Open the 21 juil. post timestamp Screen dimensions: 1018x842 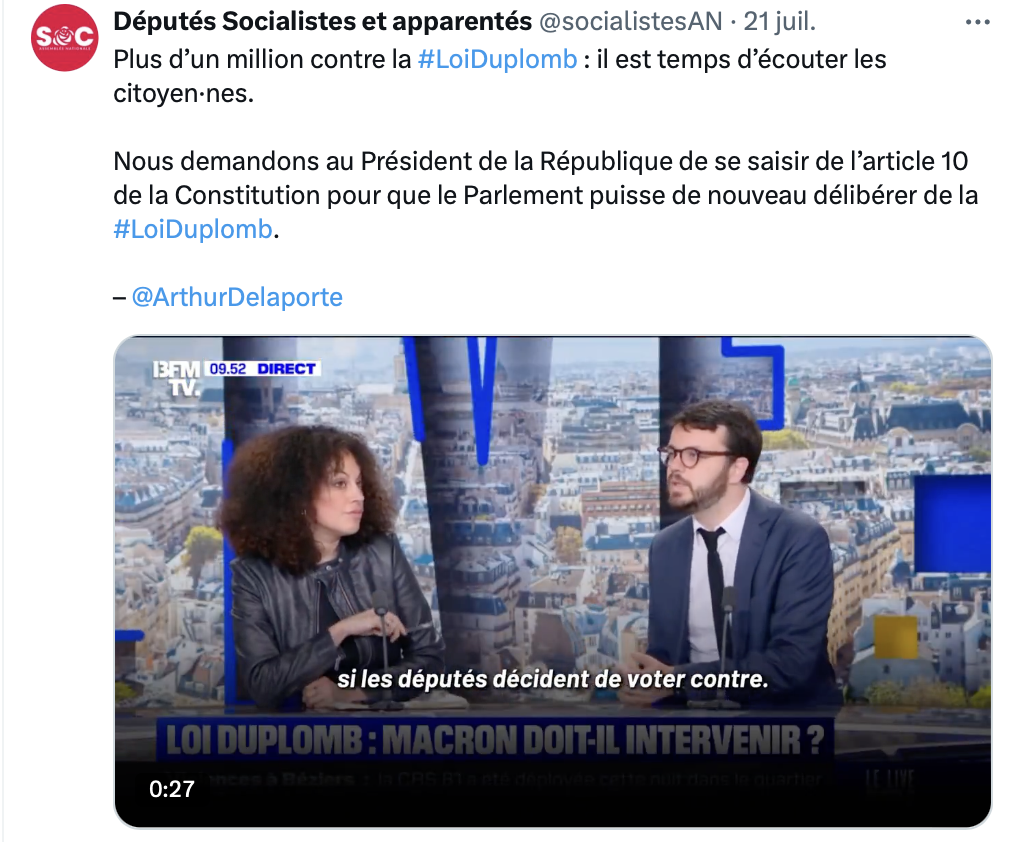tap(779, 21)
